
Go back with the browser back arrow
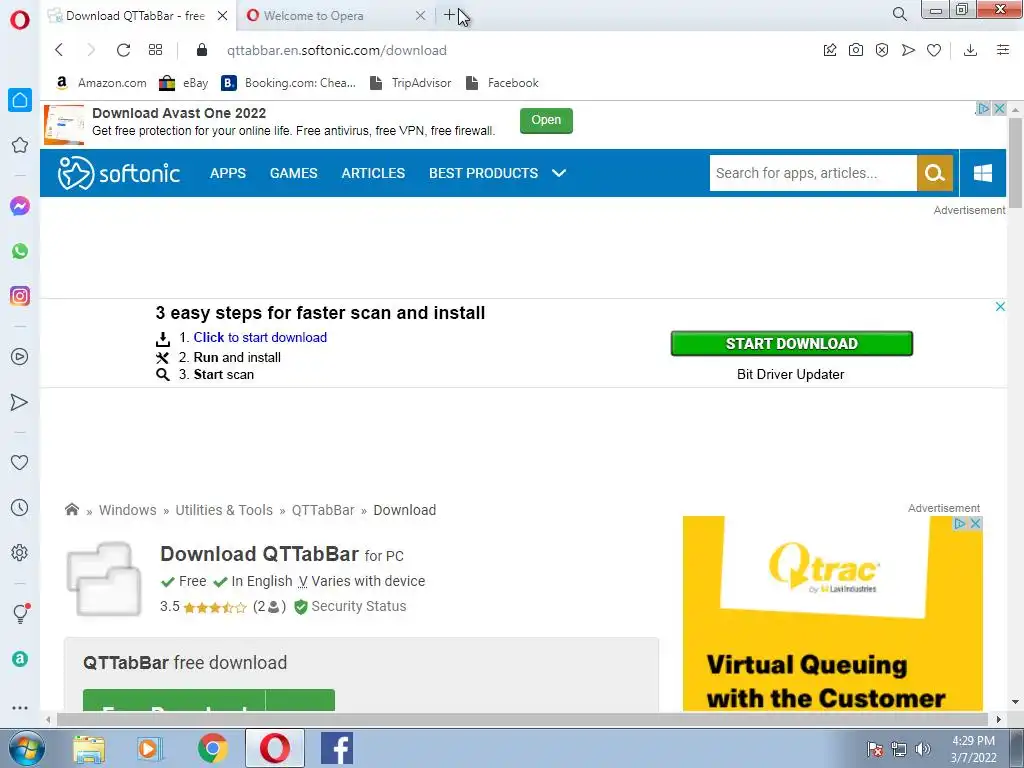(59, 50)
